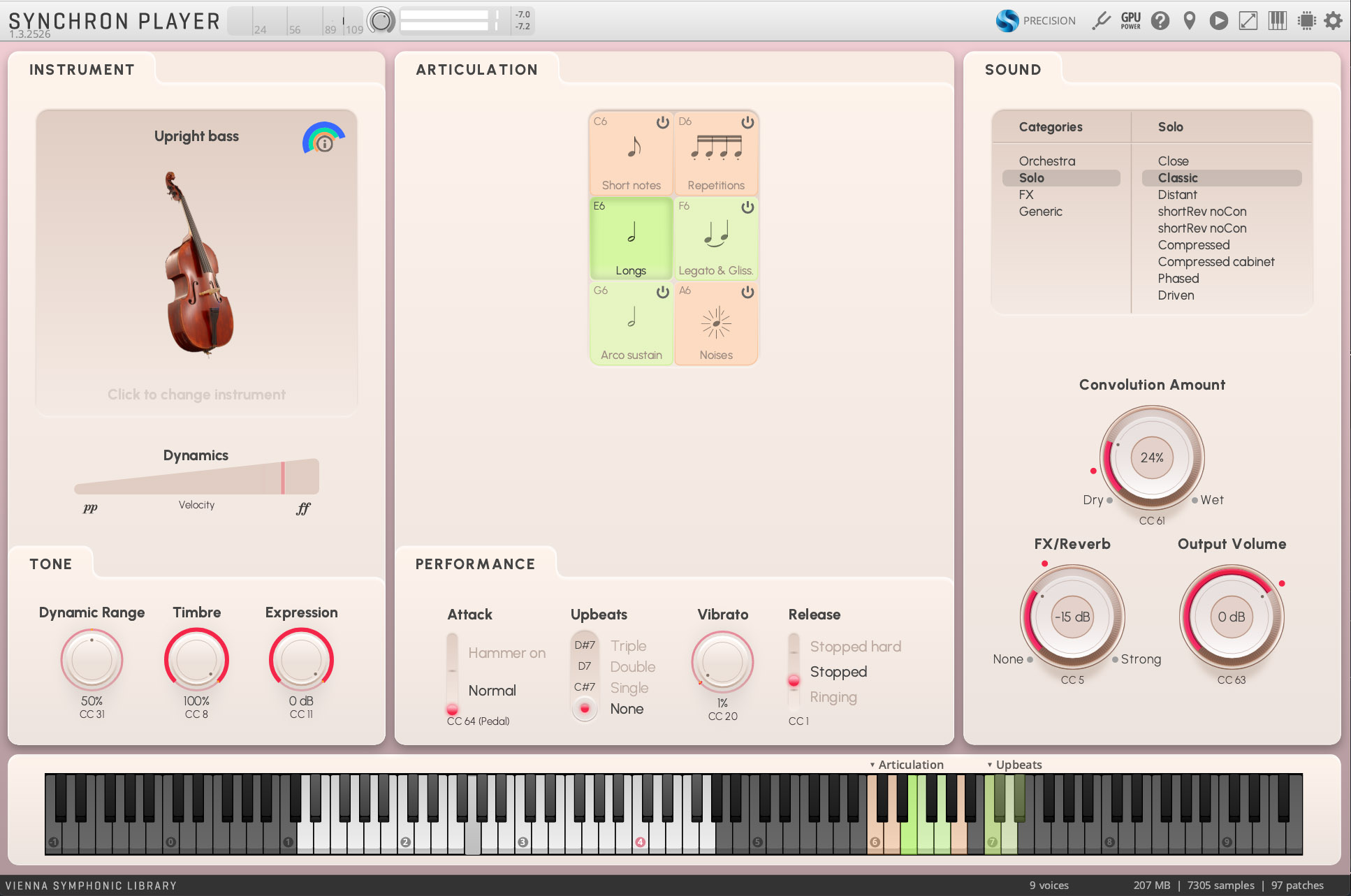The width and height of the screenshot is (1351, 896).
Task: Choose the Distant preset
Action: tap(1222, 195)
